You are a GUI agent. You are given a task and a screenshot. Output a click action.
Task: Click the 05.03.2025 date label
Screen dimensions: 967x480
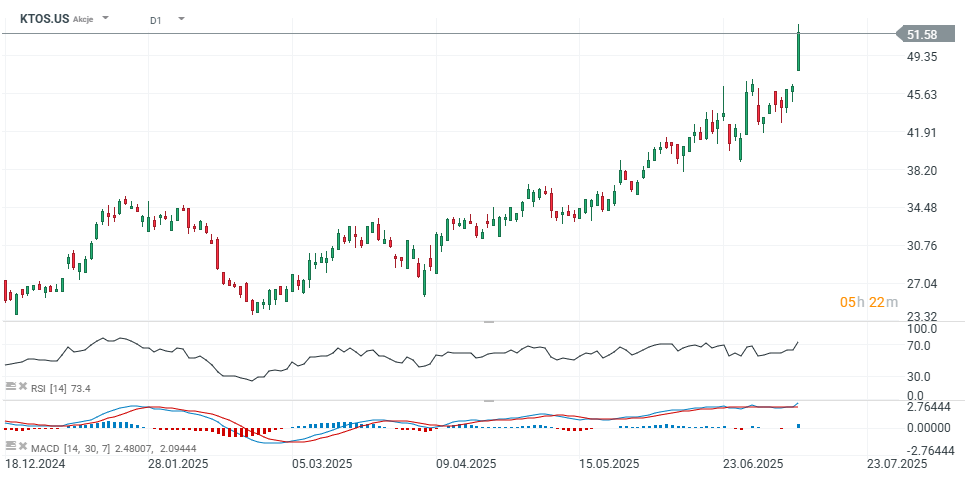coord(323,463)
